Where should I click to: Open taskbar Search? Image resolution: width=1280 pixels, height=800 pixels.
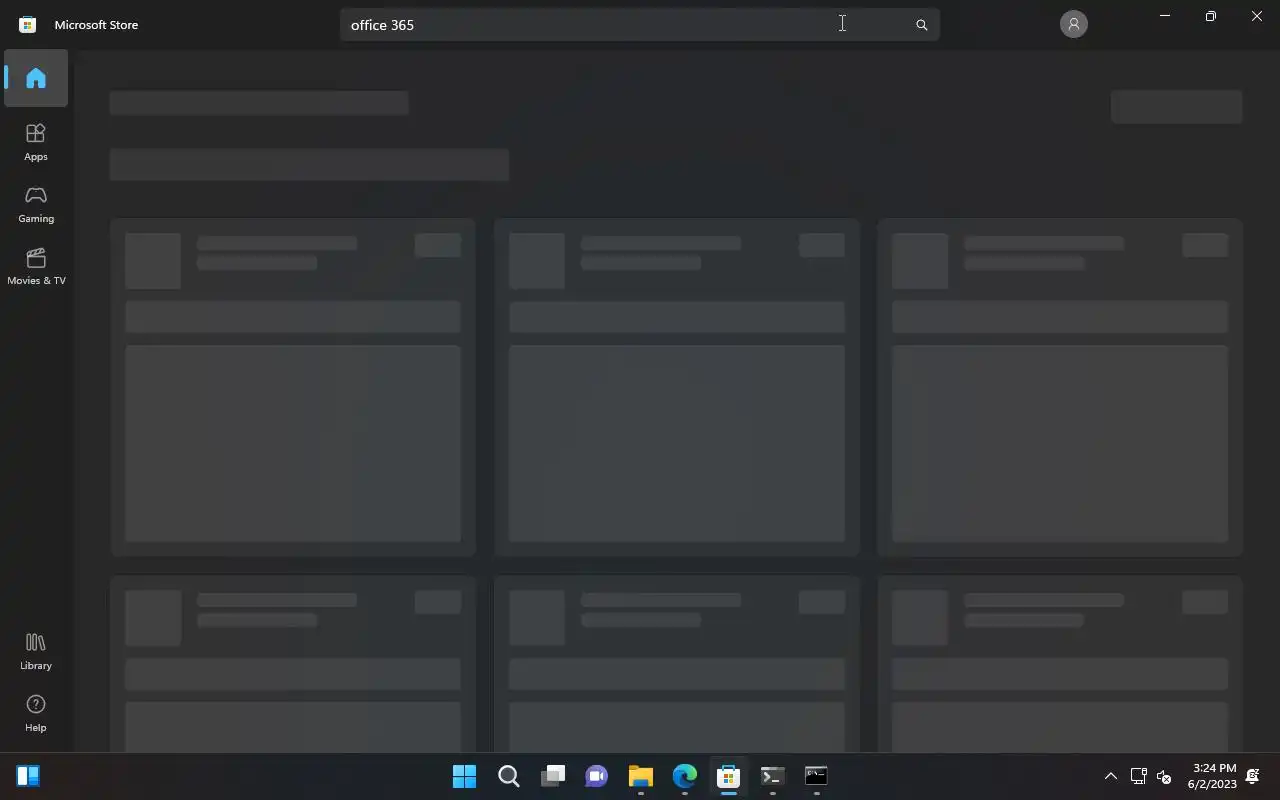click(x=508, y=776)
